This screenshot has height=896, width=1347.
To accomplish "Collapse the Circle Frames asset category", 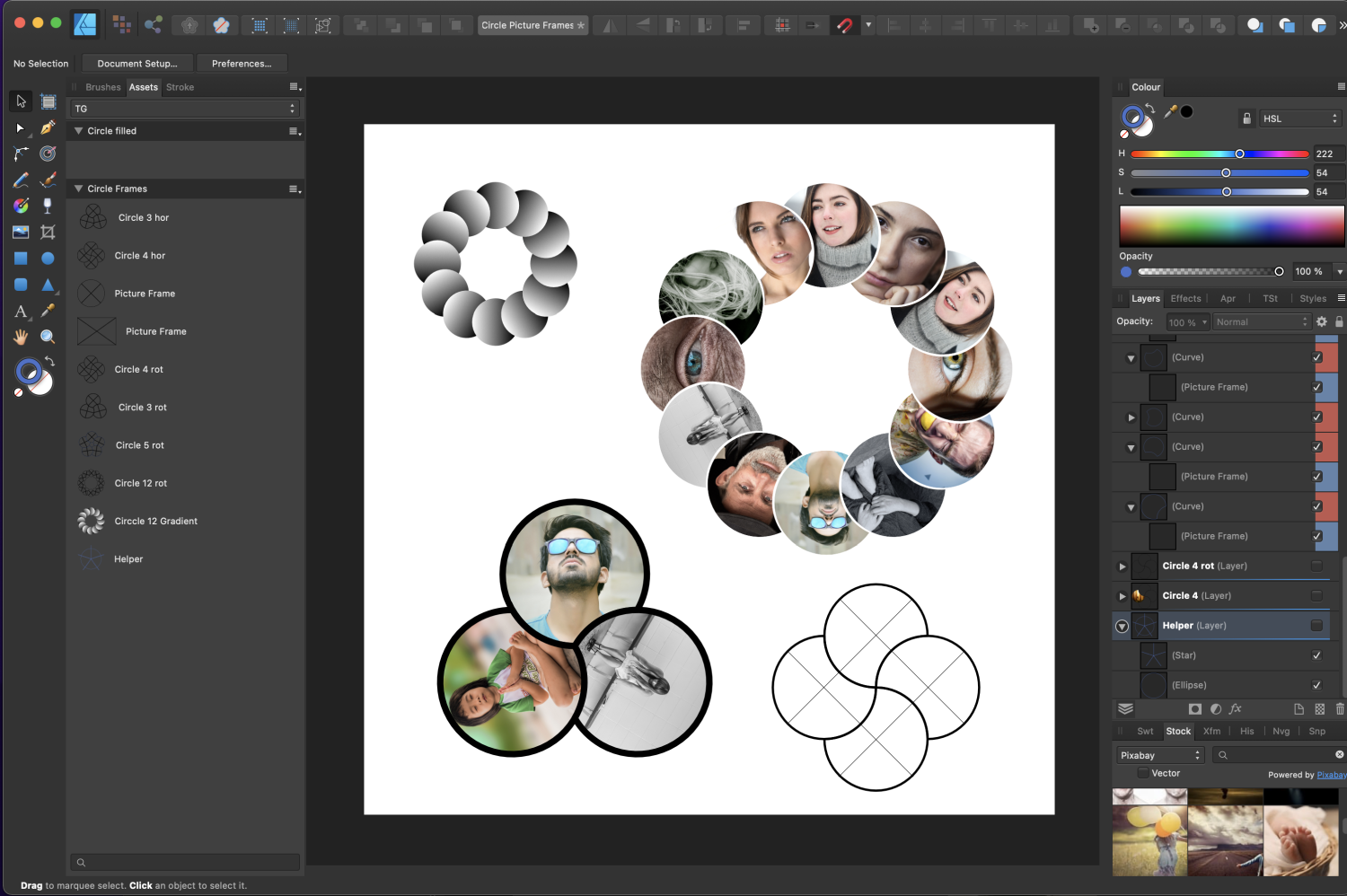I will (77, 189).
